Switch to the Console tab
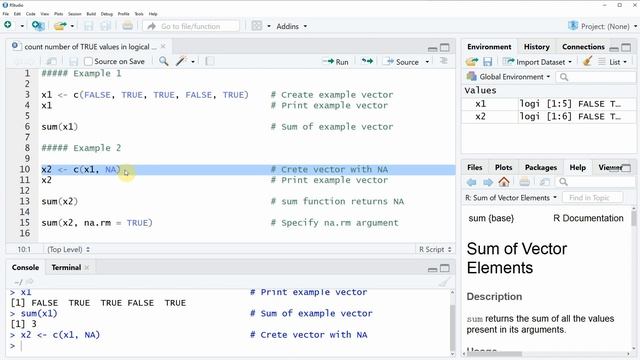The width and height of the screenshot is (640, 360). click(25, 267)
